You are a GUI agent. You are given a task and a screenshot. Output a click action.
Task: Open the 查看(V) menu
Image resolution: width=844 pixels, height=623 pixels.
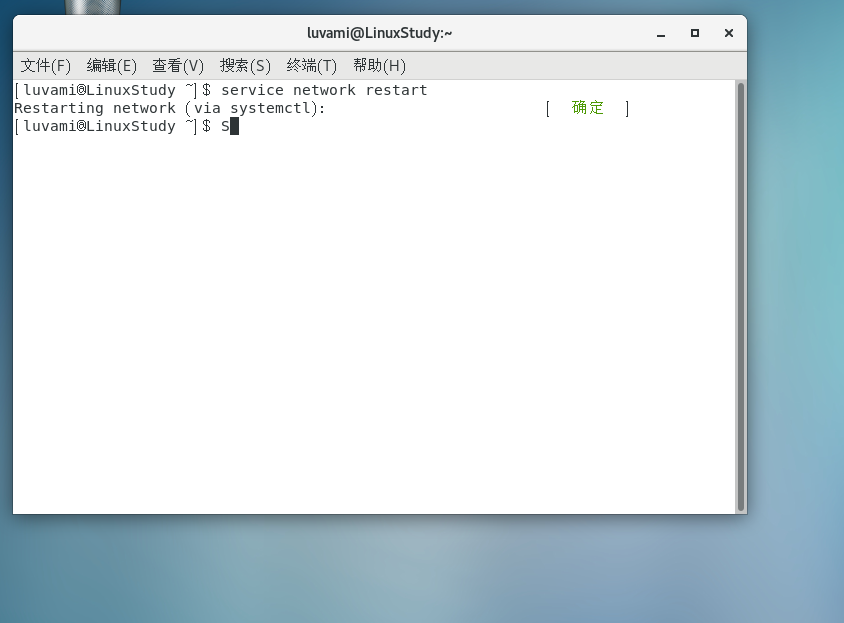178,66
